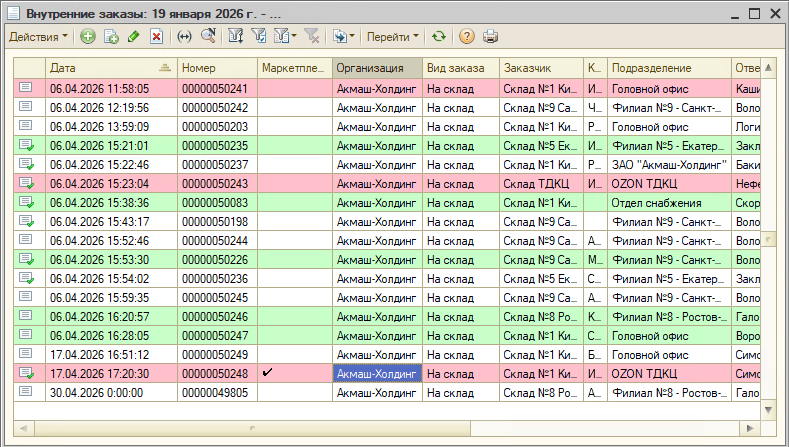Click the Подразделение column header

point(669,68)
